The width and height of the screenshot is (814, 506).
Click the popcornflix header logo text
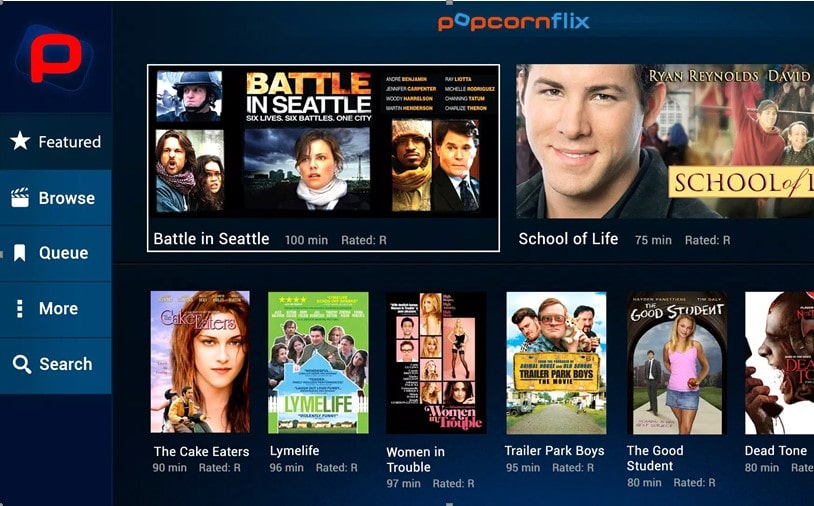pos(513,22)
